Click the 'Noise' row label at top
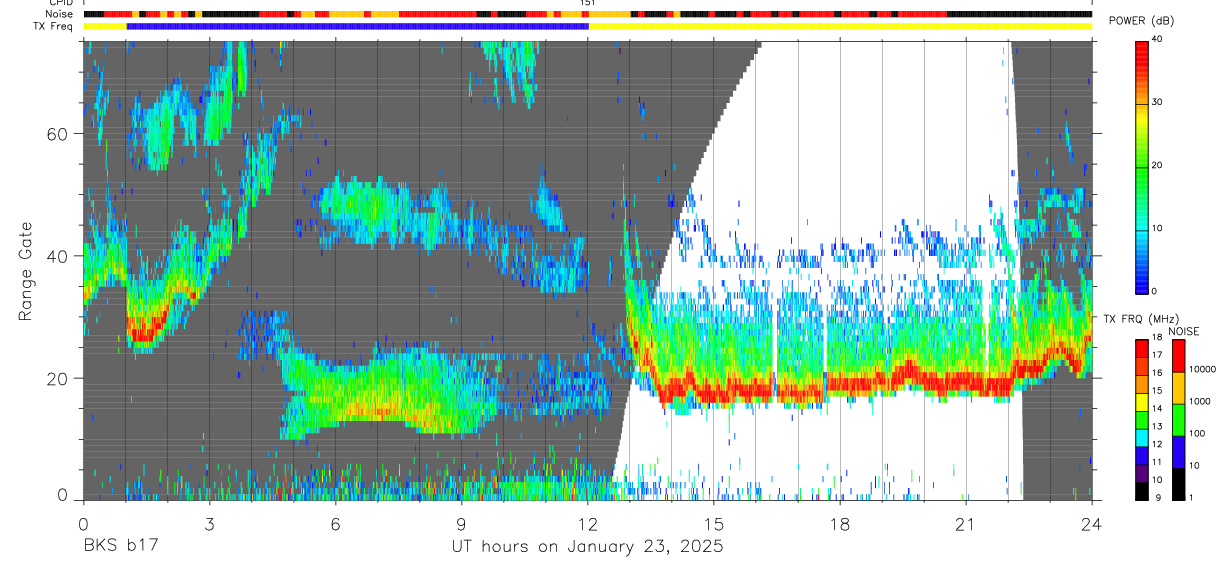Viewport: 1228px width, 567px height. (61, 14)
